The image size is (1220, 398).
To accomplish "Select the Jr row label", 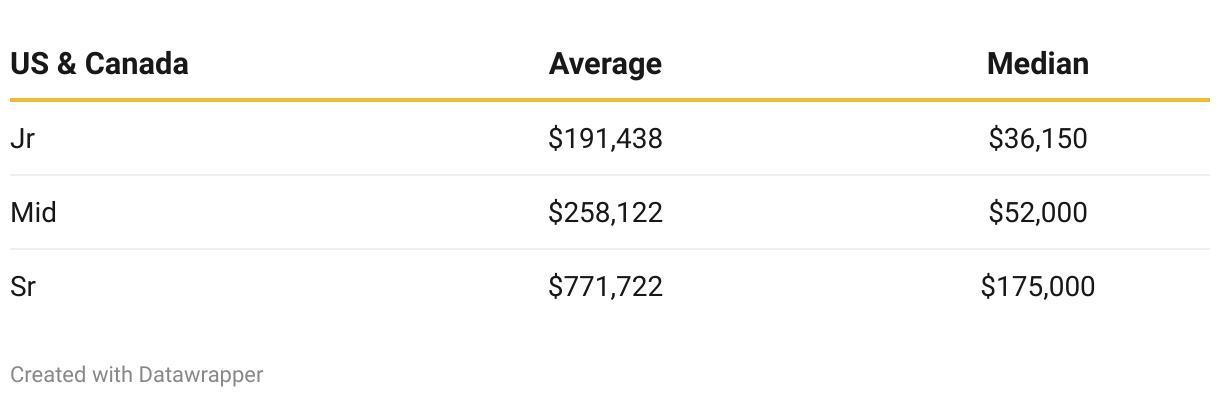I will point(22,138).
